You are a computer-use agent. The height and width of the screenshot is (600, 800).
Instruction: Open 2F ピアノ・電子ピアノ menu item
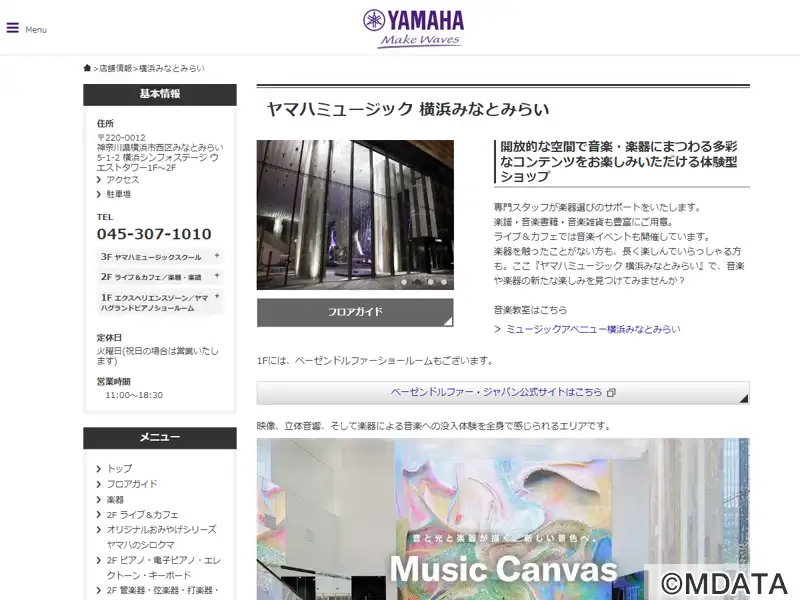click(x=164, y=568)
